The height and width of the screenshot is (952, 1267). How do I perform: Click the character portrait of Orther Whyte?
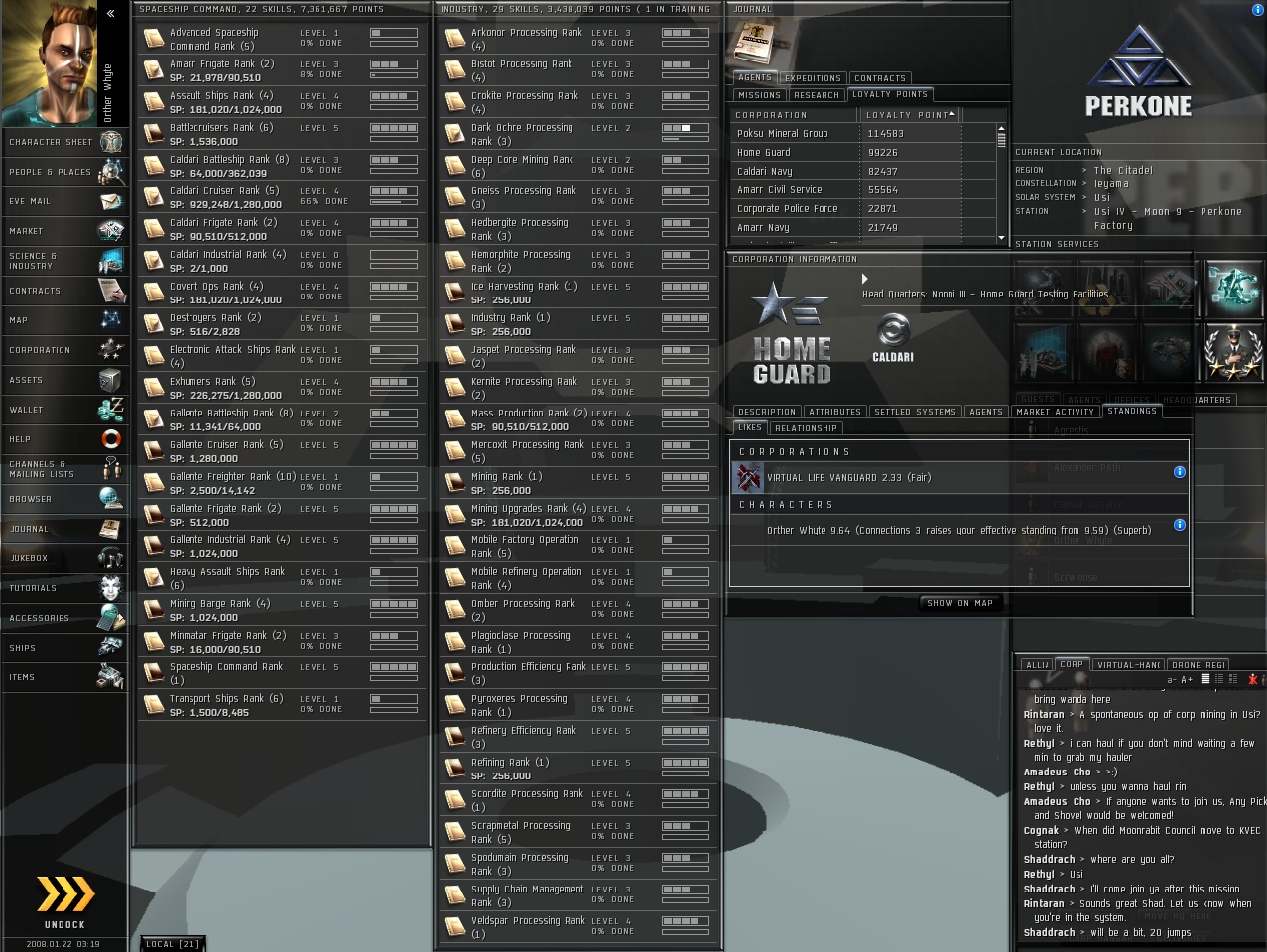[x=49, y=63]
